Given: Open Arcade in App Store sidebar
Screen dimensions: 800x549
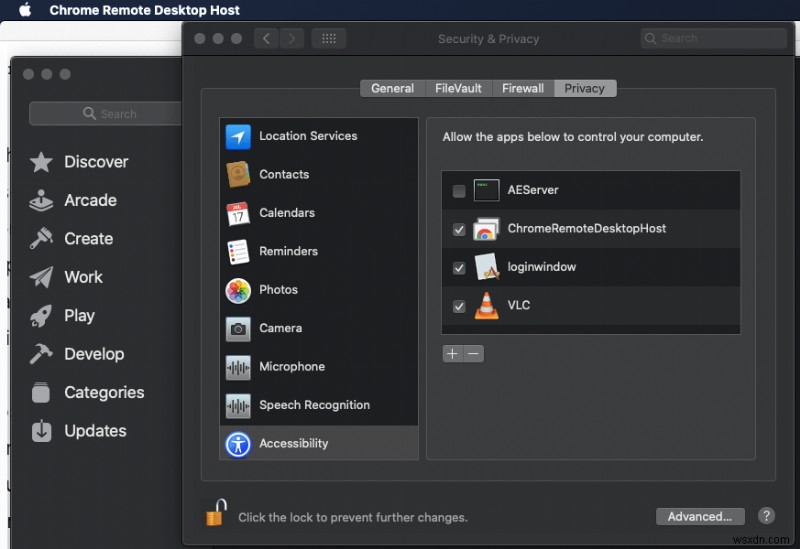Looking at the screenshot, I should (73, 200).
